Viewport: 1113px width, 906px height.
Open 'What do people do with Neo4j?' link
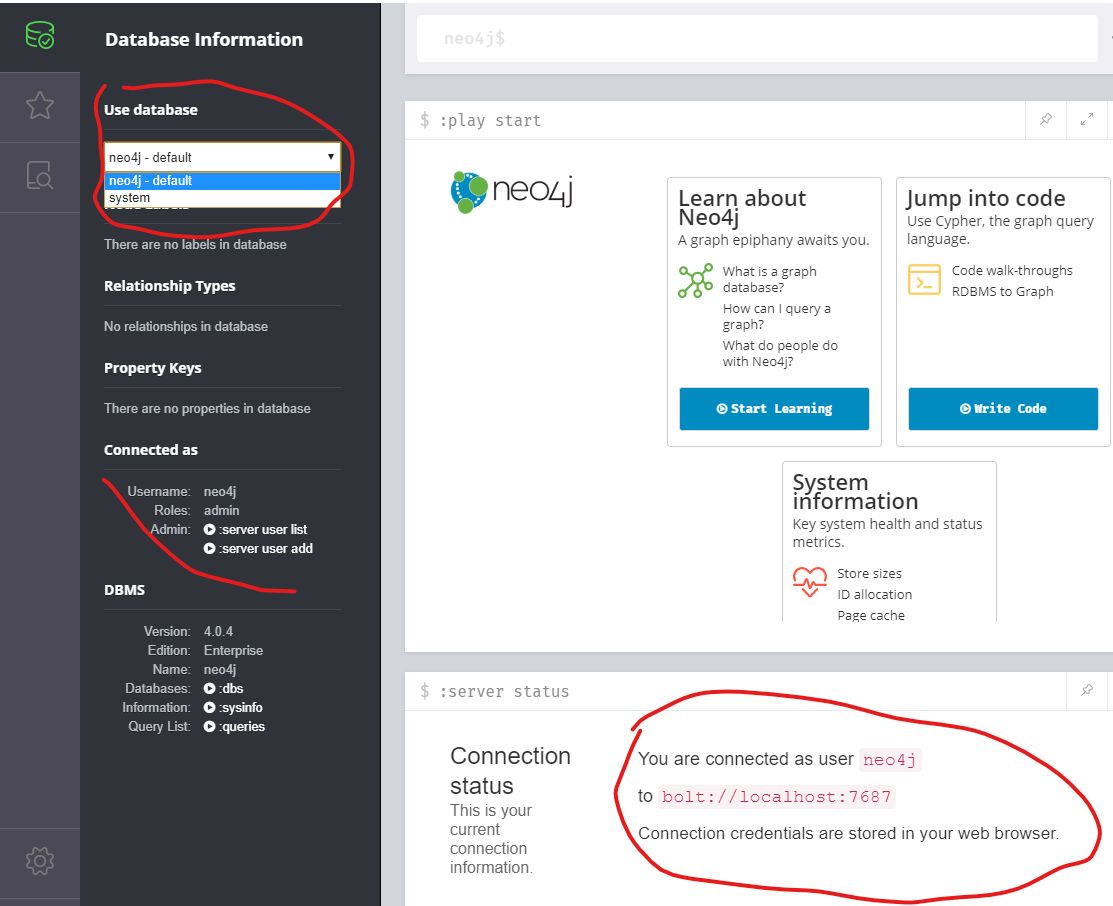pyautogui.click(x=780, y=353)
